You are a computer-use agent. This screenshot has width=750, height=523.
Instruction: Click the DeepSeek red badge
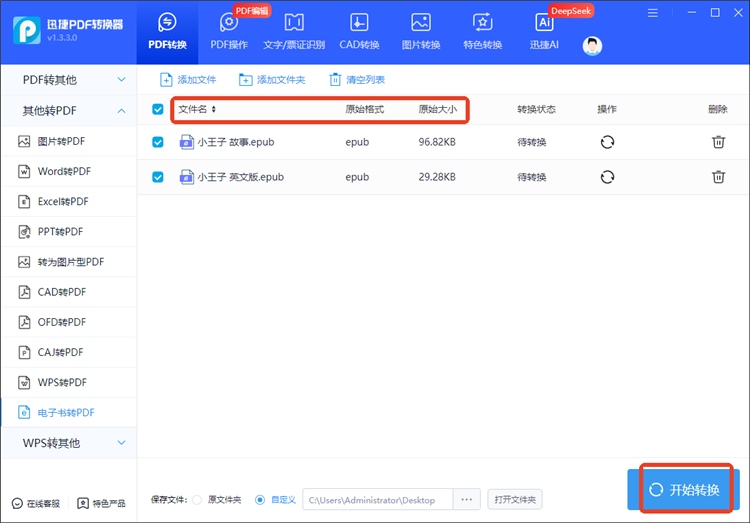pos(571,11)
